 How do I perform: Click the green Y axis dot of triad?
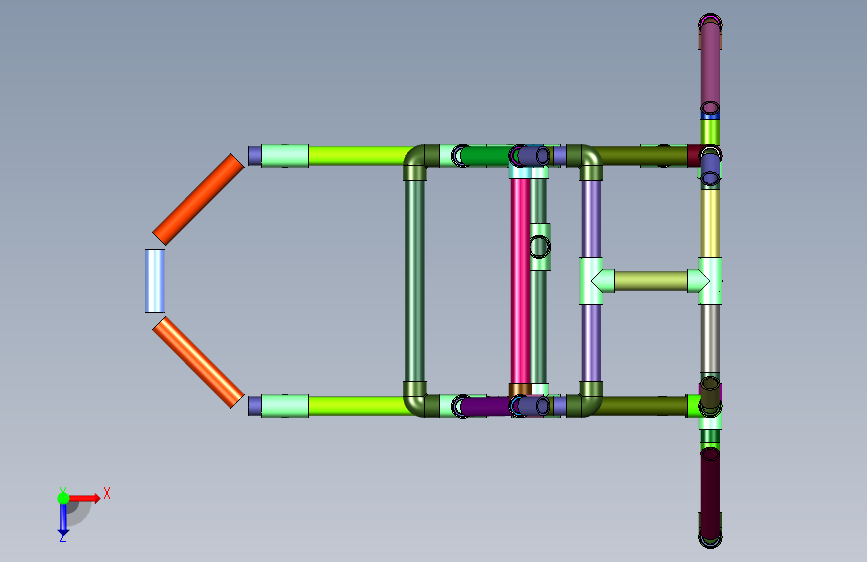click(x=63, y=498)
